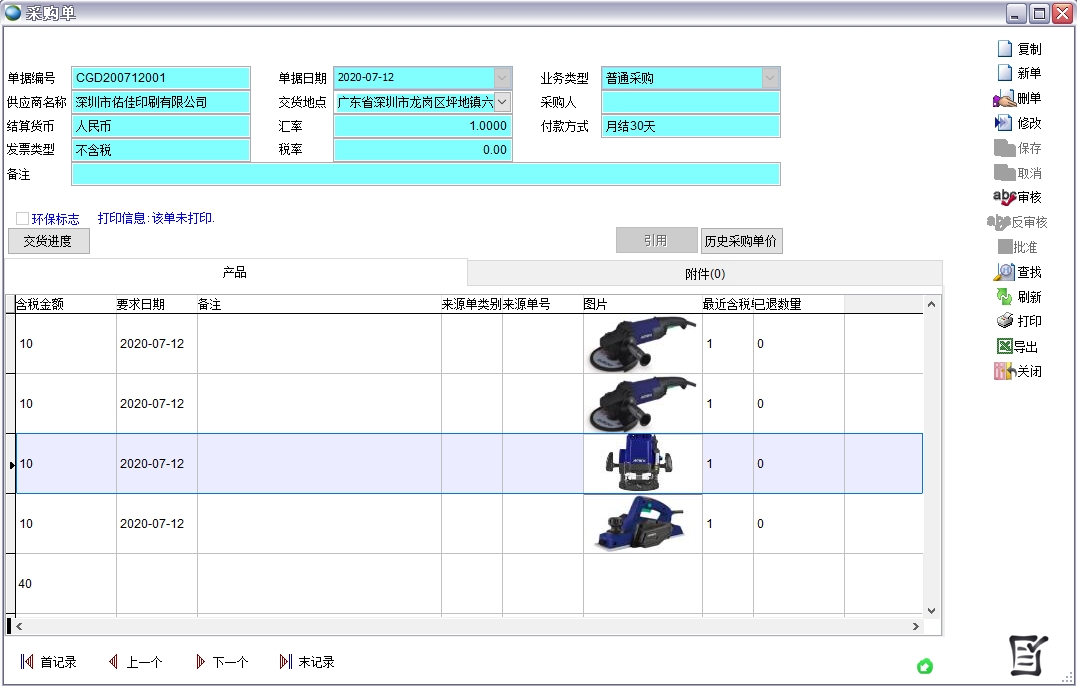Select the 产品 products tab
The width and height of the screenshot is (1077, 686).
[237, 272]
